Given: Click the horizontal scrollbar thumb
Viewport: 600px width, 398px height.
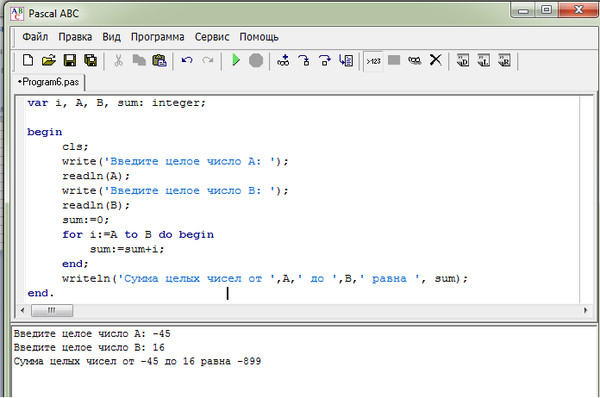Looking at the screenshot, I should tap(52, 310).
